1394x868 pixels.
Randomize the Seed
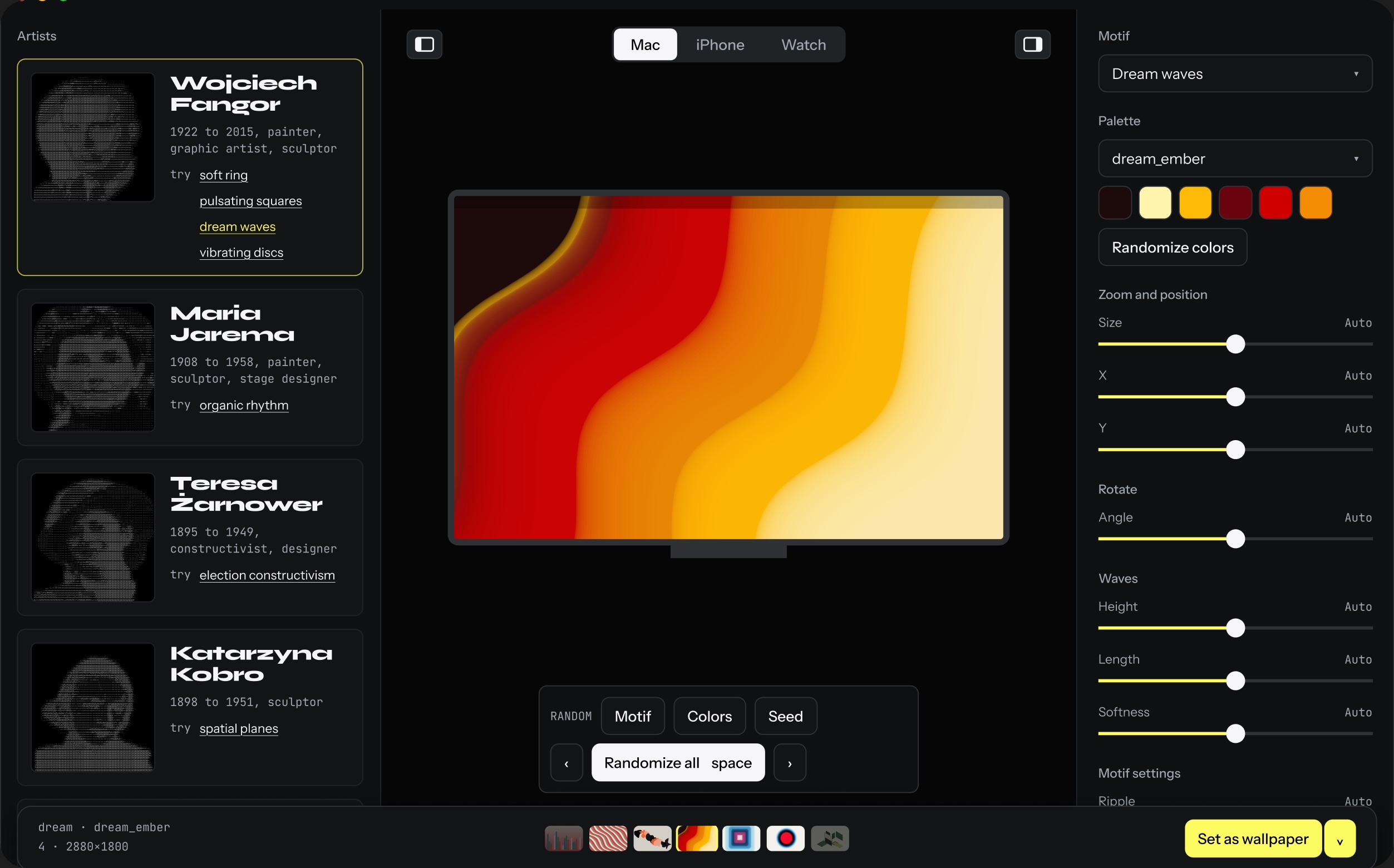click(785, 716)
